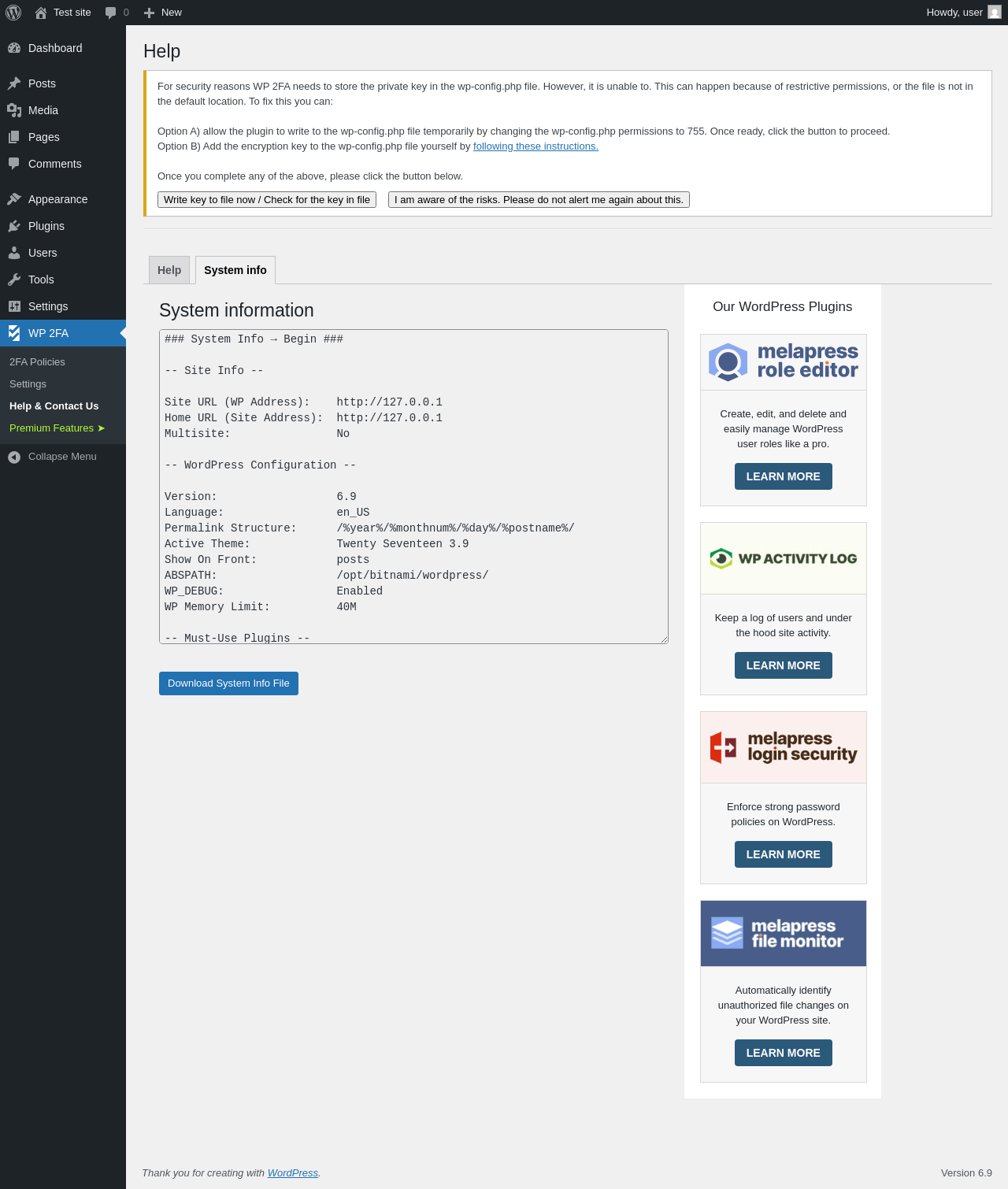Click the Posts pushpin icon
1008x1189 pixels.
point(14,83)
